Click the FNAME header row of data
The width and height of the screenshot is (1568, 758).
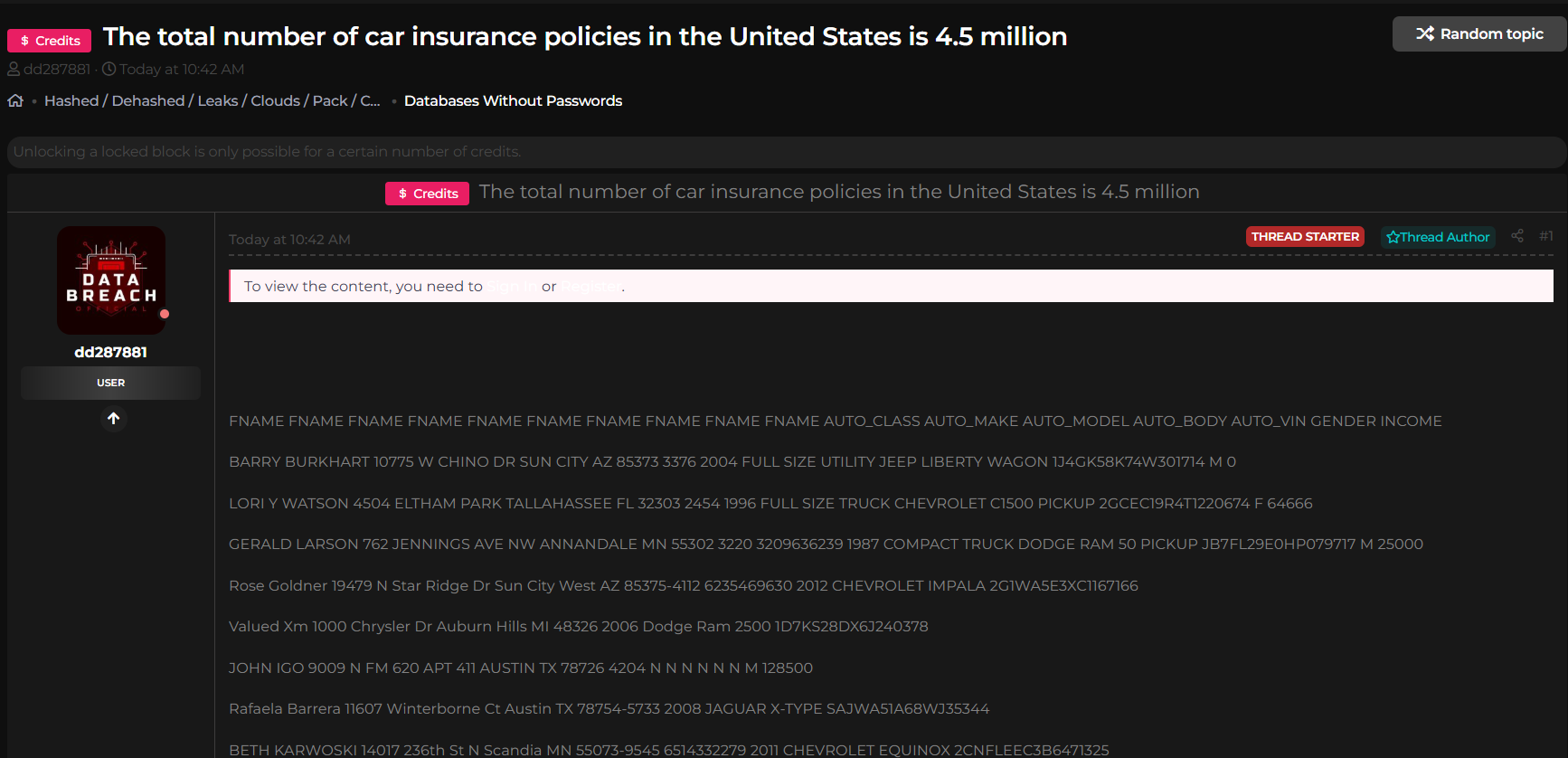point(836,421)
